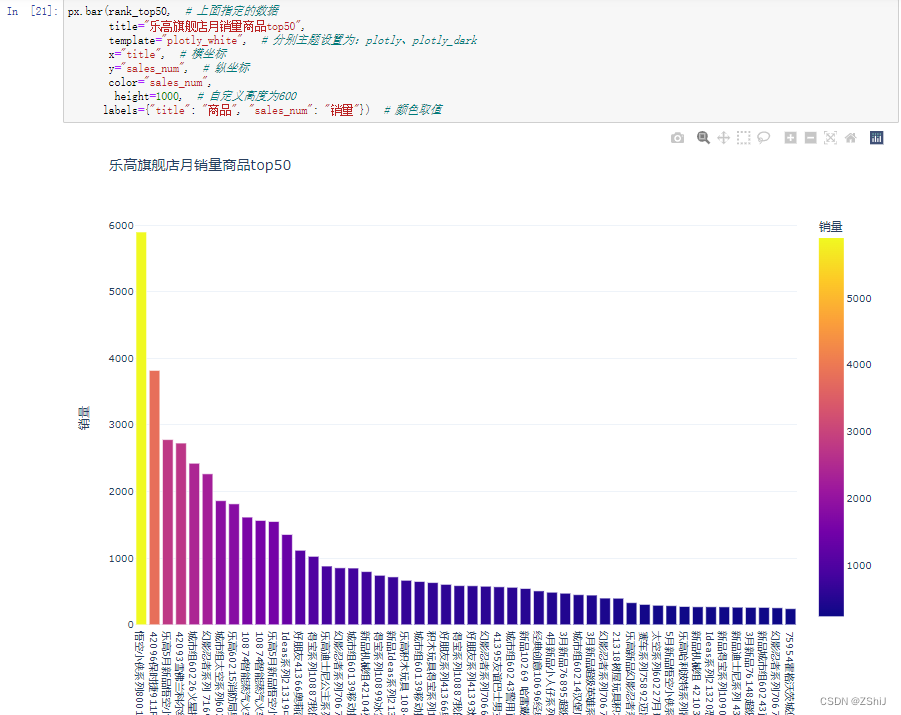Click the labels= dictionary code line

(237, 110)
